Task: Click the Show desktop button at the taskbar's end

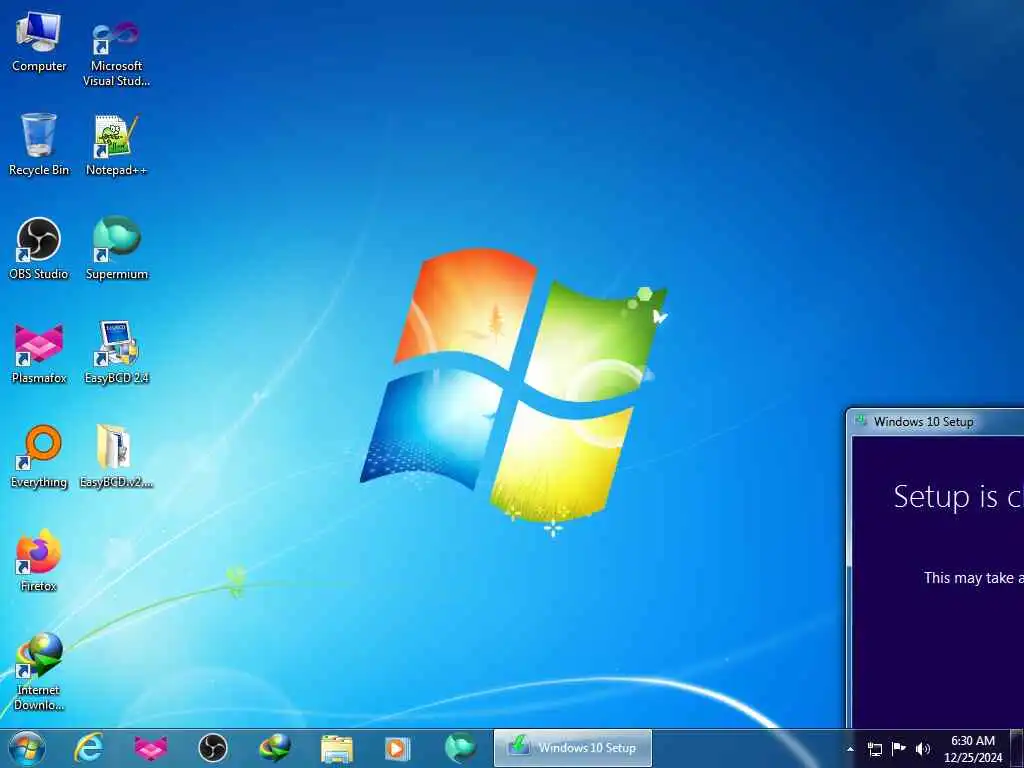Action: tap(1017, 748)
